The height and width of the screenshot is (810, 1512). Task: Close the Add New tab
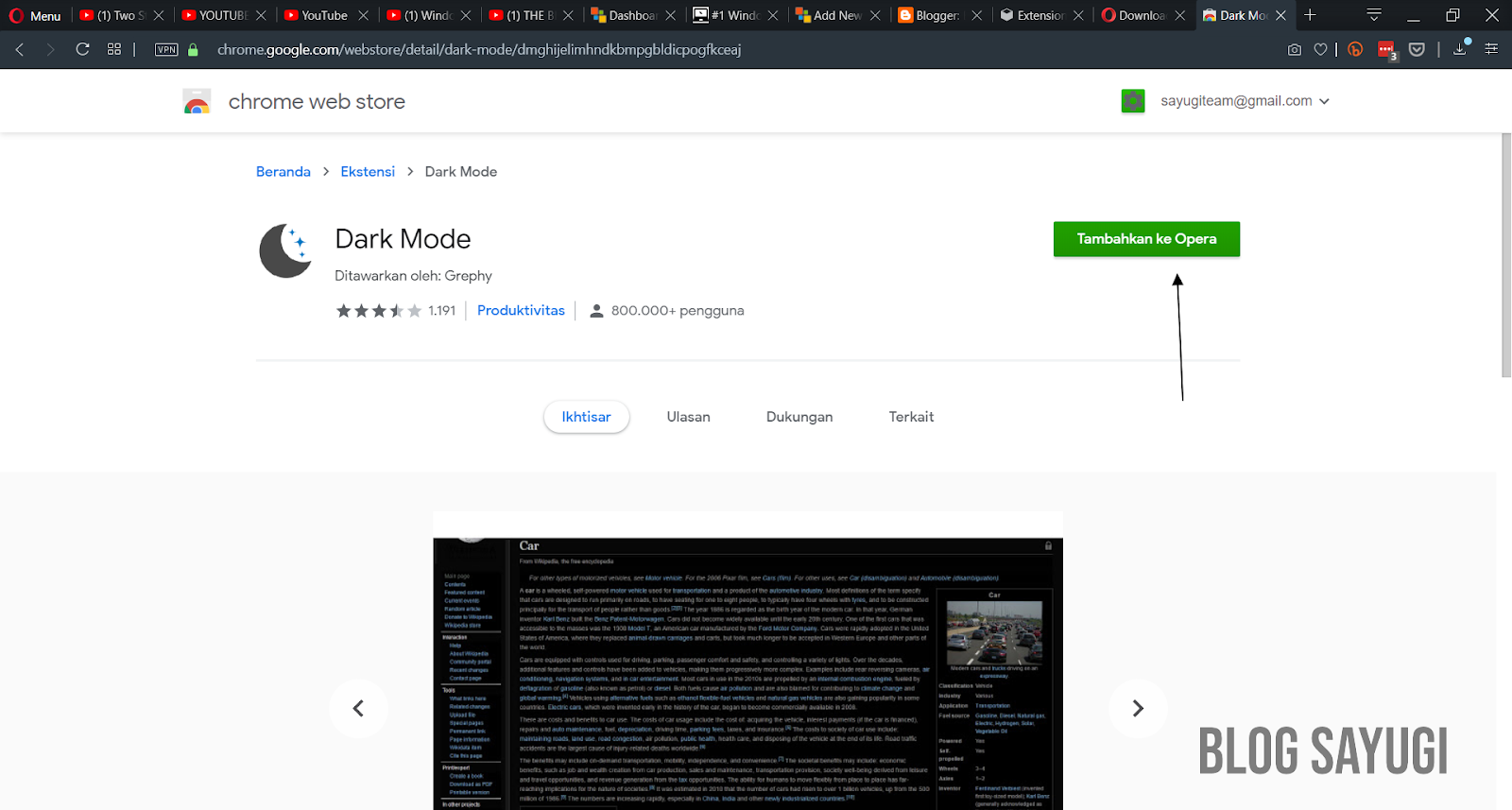tap(874, 15)
